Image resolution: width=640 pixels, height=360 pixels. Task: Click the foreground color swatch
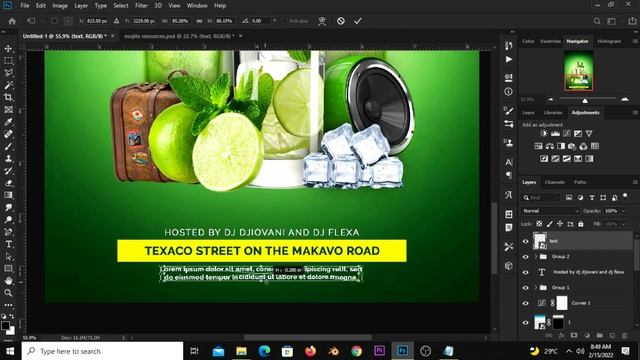(5, 326)
